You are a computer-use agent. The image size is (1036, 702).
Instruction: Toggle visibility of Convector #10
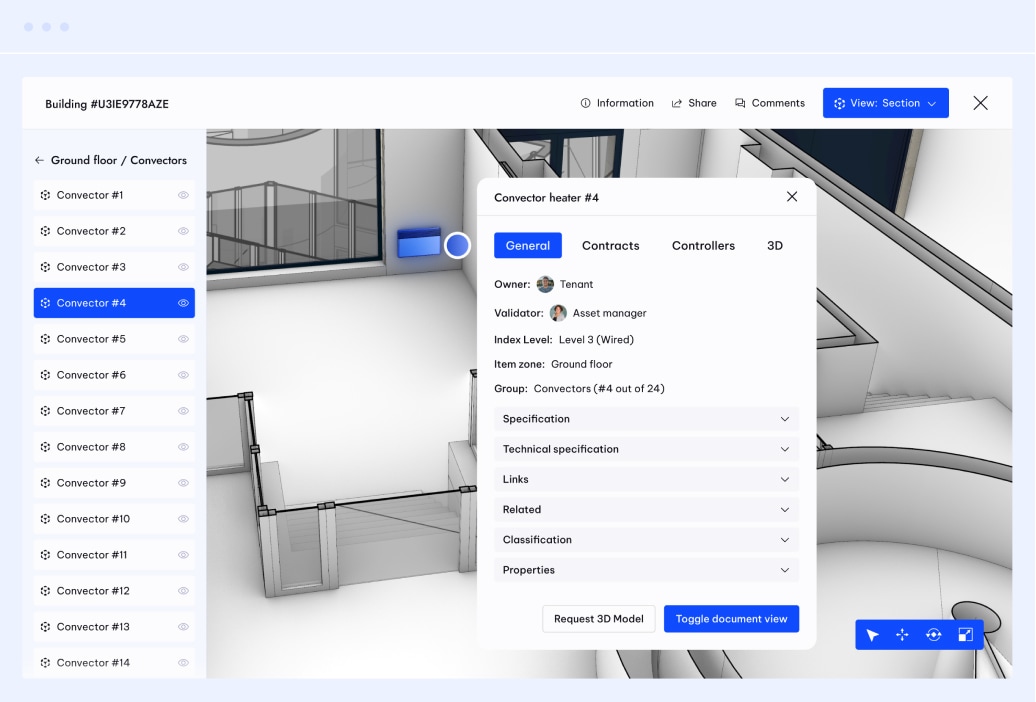coord(184,519)
